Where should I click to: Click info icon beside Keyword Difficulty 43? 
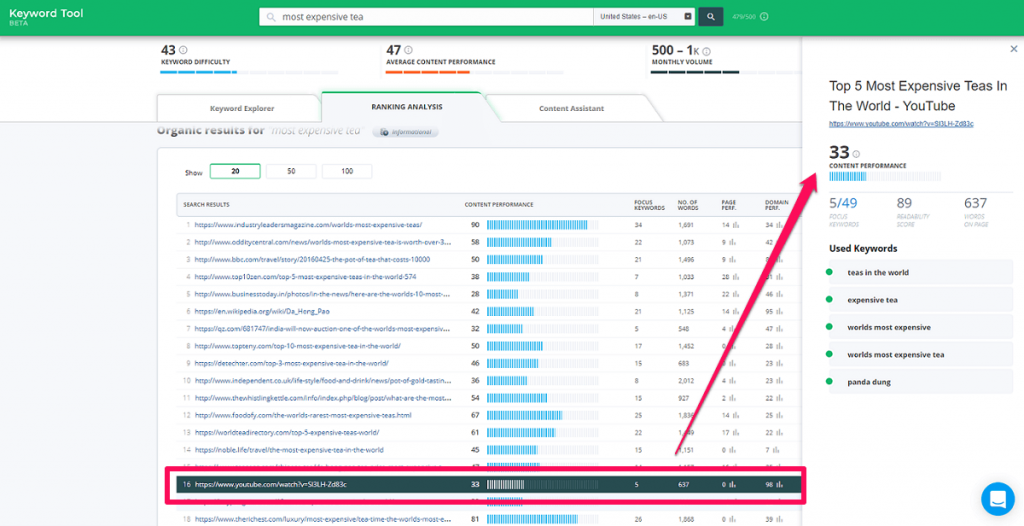183,50
